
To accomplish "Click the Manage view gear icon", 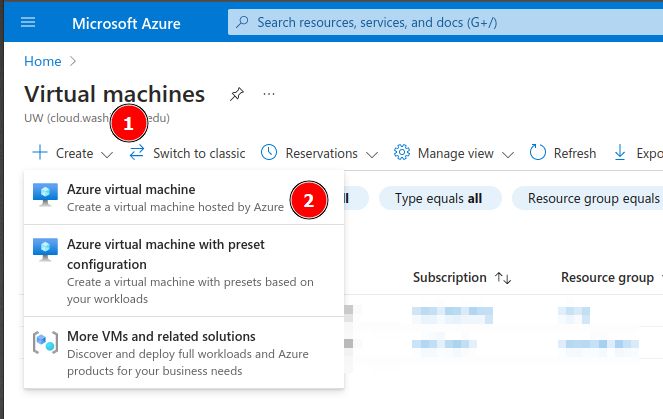I will (402, 152).
